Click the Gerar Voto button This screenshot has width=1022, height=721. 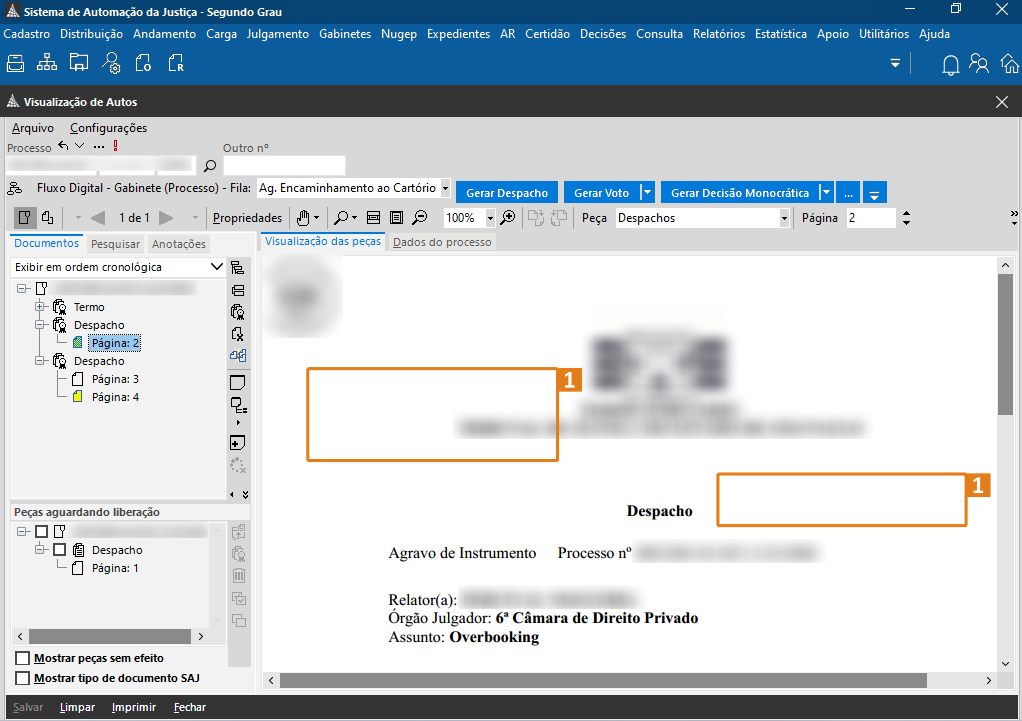[x=602, y=193]
